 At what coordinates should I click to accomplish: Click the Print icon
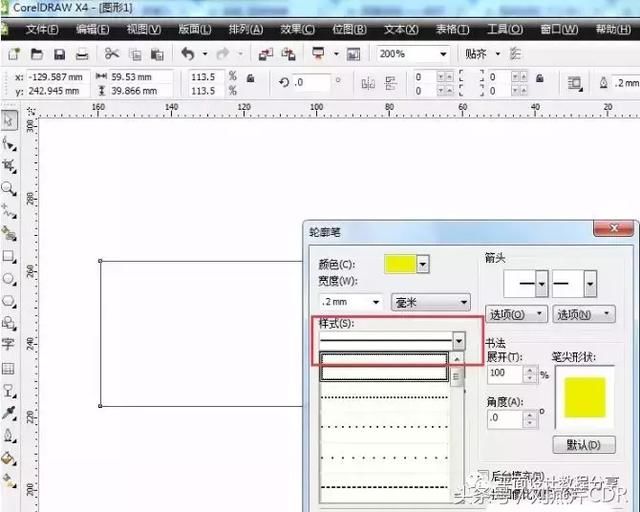point(82,54)
